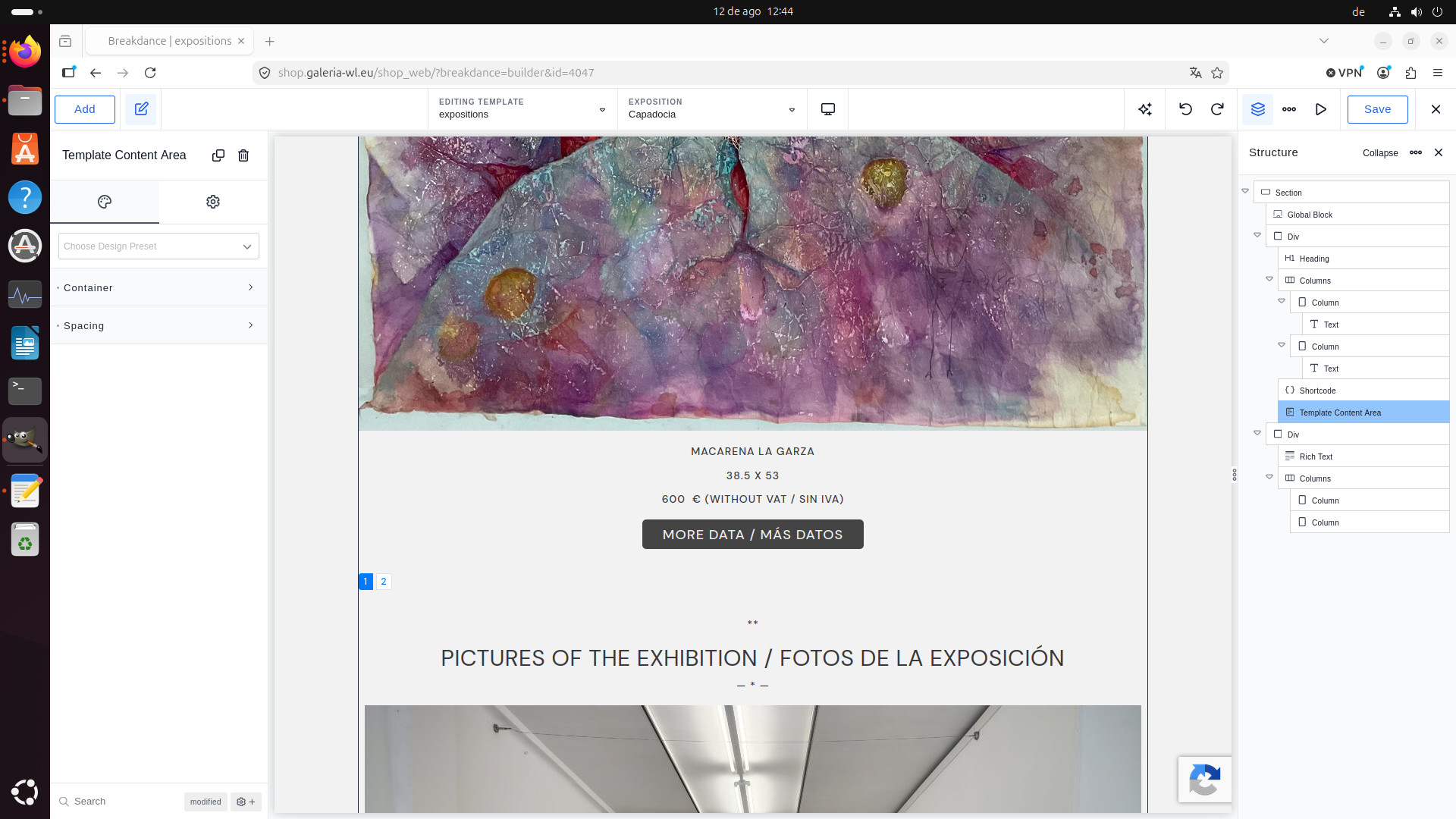Image resolution: width=1456 pixels, height=819 pixels.
Task: Click the address bar URL field
Action: pos(728,73)
